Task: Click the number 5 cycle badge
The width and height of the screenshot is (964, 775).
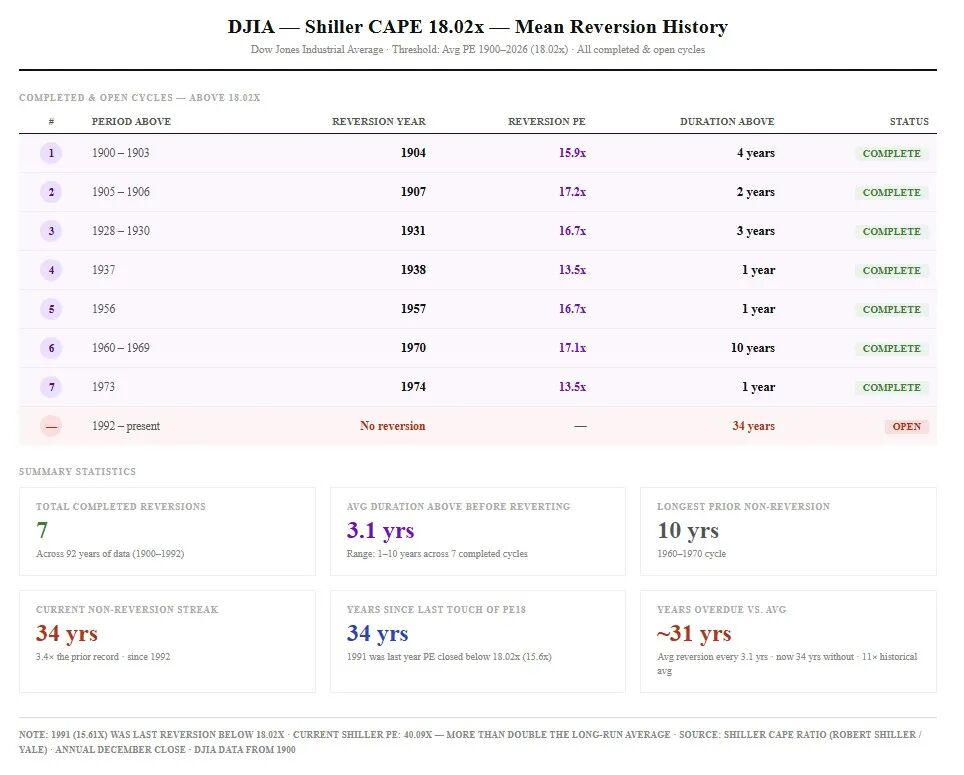Action: [51, 309]
